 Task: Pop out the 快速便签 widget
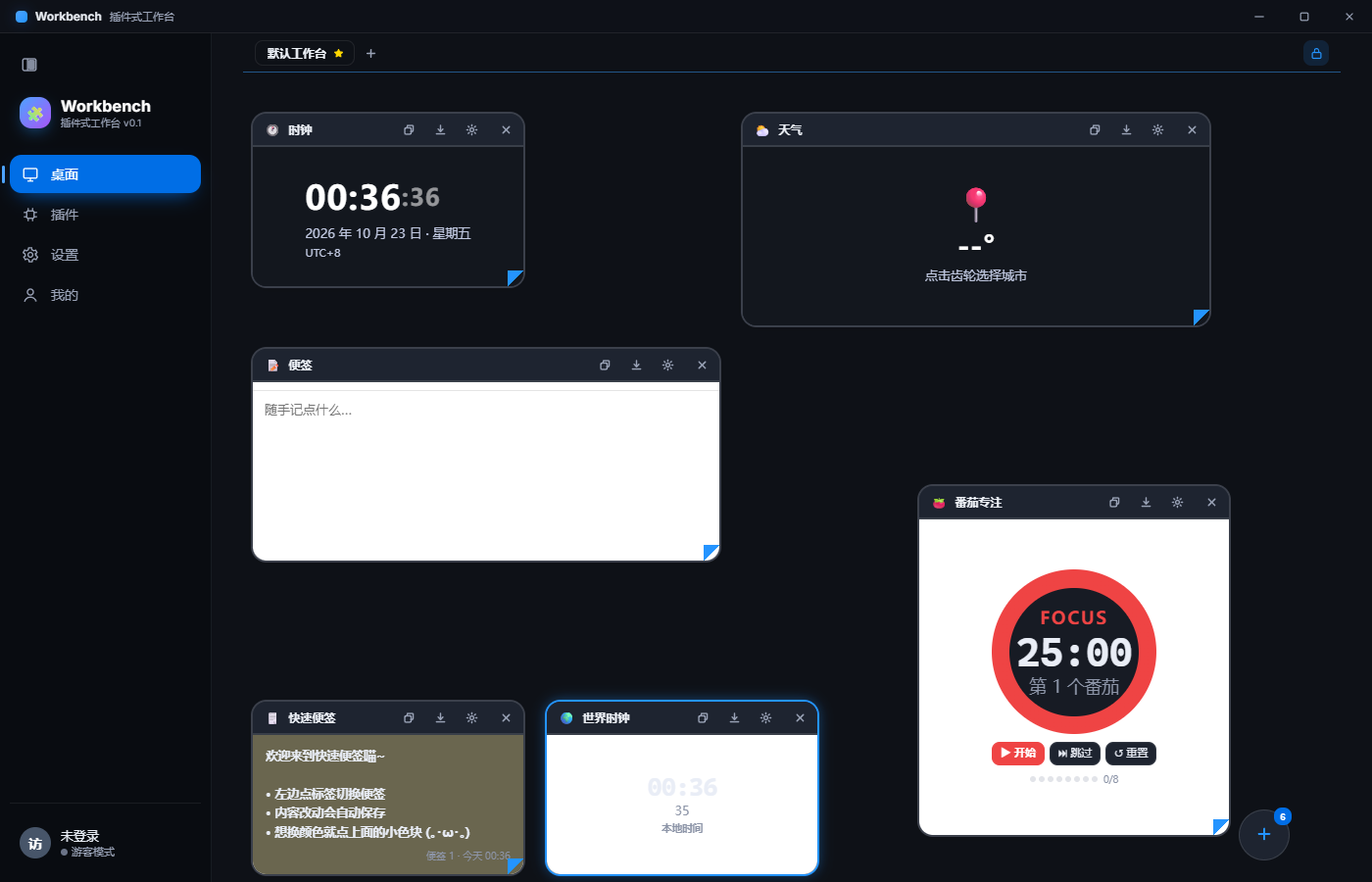409,718
